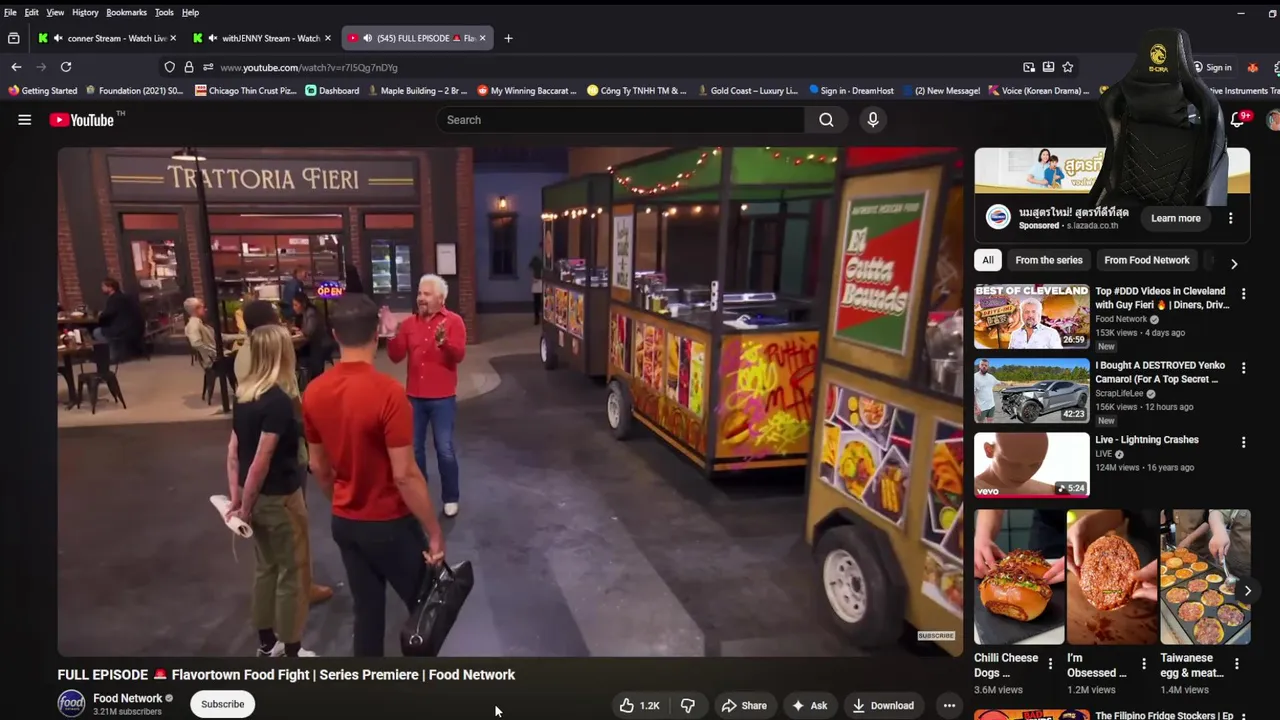Open the YouTube guide hamburger menu
The height and width of the screenshot is (720, 1280).
24,120
